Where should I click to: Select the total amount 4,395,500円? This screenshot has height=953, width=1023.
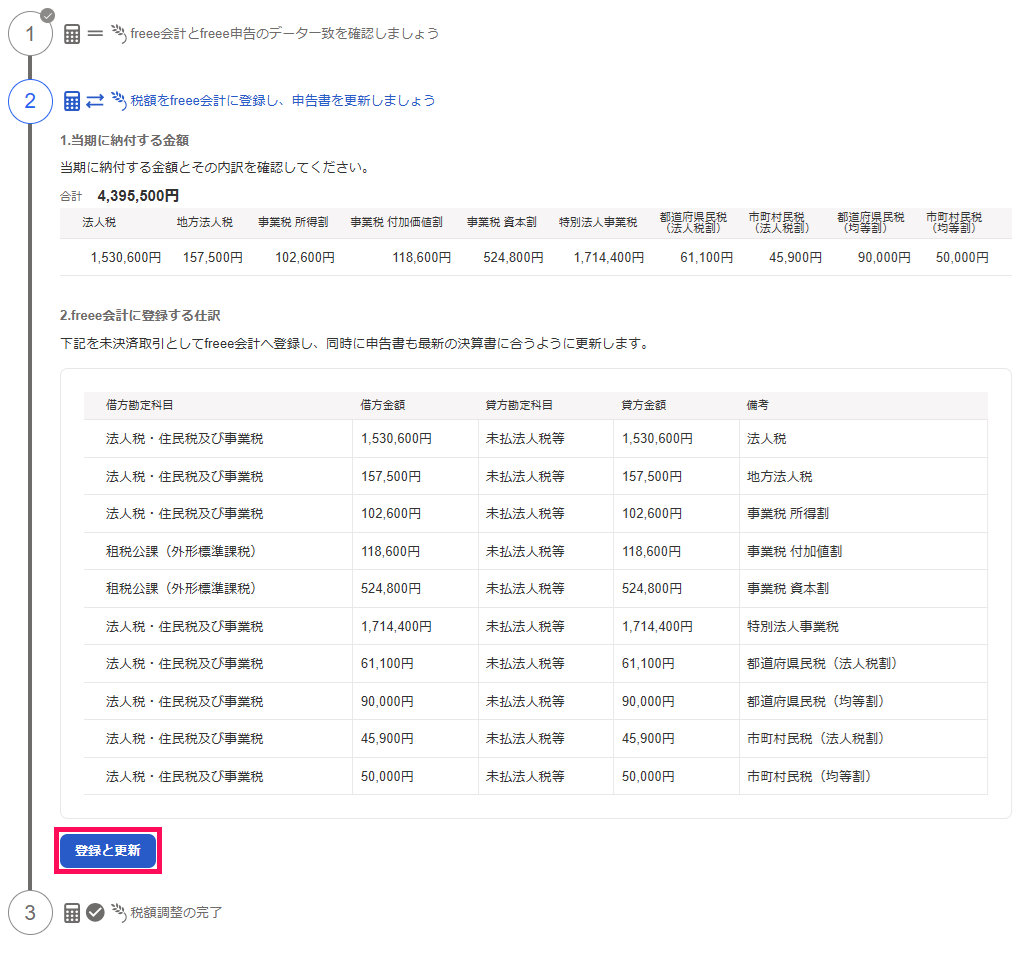click(x=138, y=196)
